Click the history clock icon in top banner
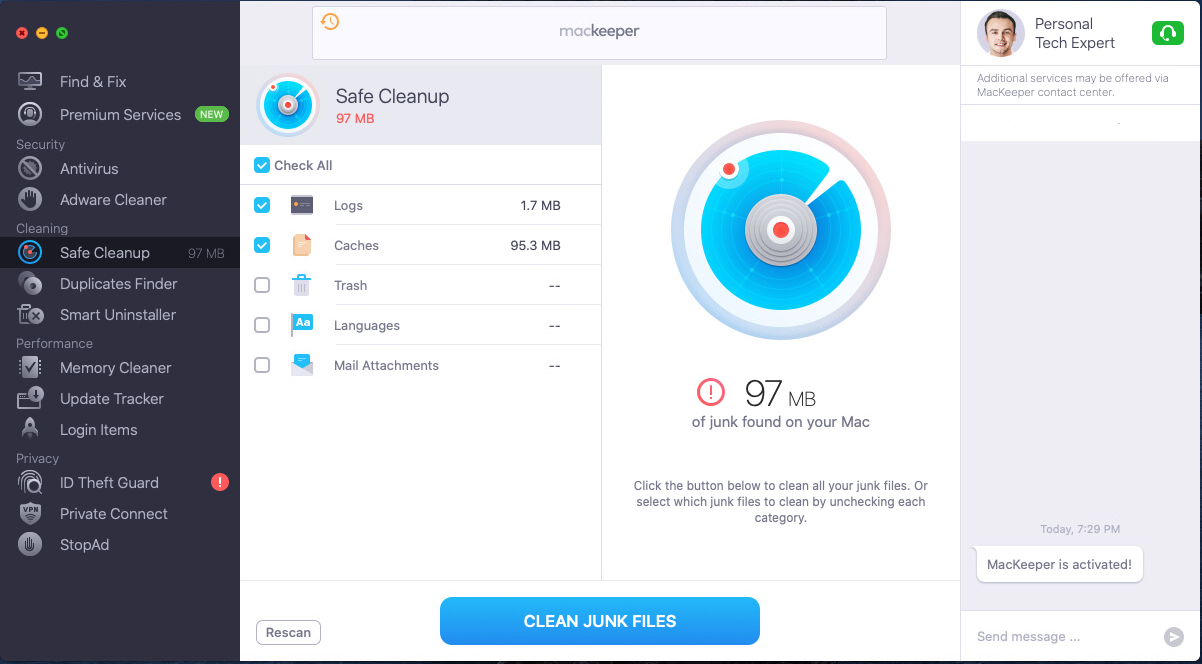Image resolution: width=1202 pixels, height=664 pixels. (330, 21)
